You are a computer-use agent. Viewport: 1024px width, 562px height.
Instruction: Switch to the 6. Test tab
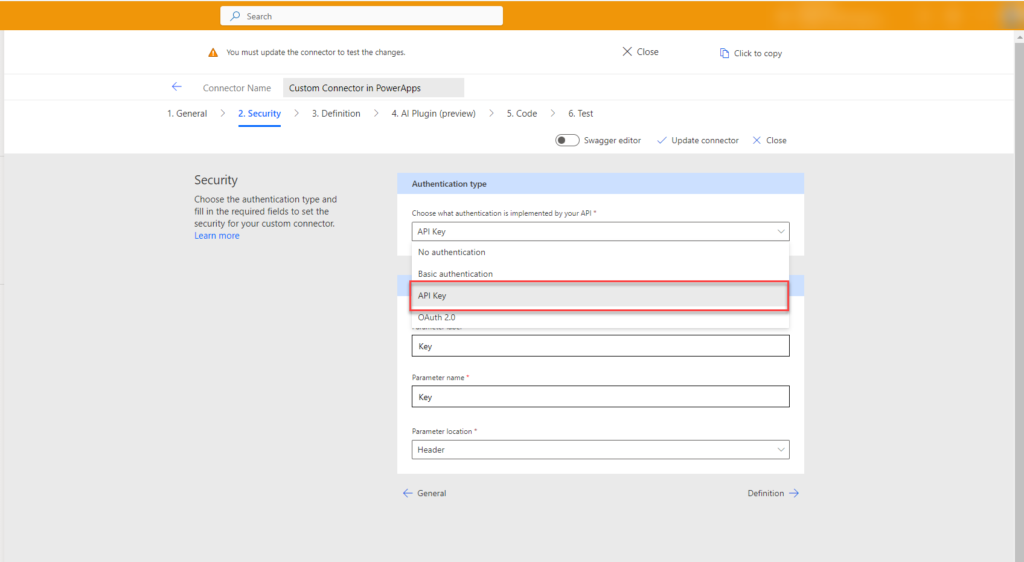[x=580, y=114]
